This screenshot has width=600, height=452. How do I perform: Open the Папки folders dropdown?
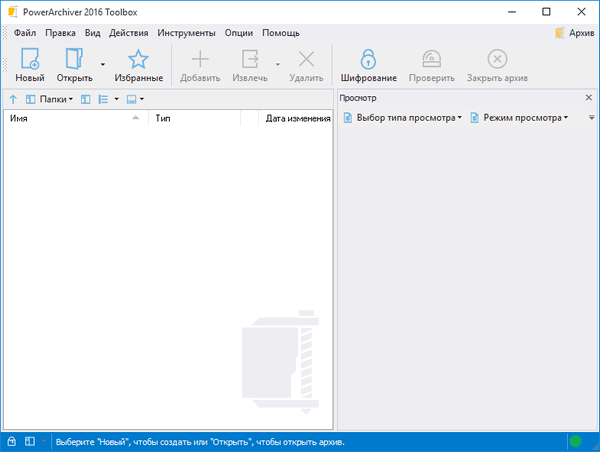pyautogui.click(x=49, y=100)
